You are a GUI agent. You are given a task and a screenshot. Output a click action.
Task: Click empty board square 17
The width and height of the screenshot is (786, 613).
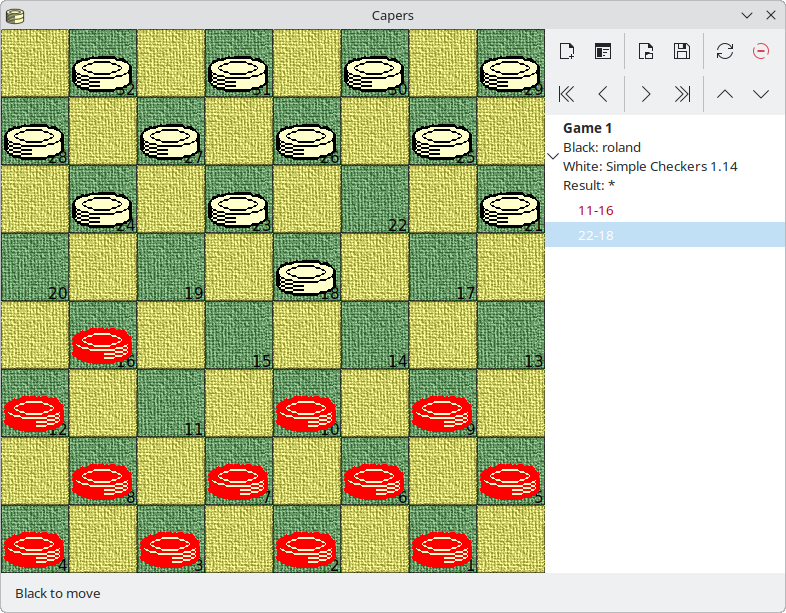(x=443, y=267)
